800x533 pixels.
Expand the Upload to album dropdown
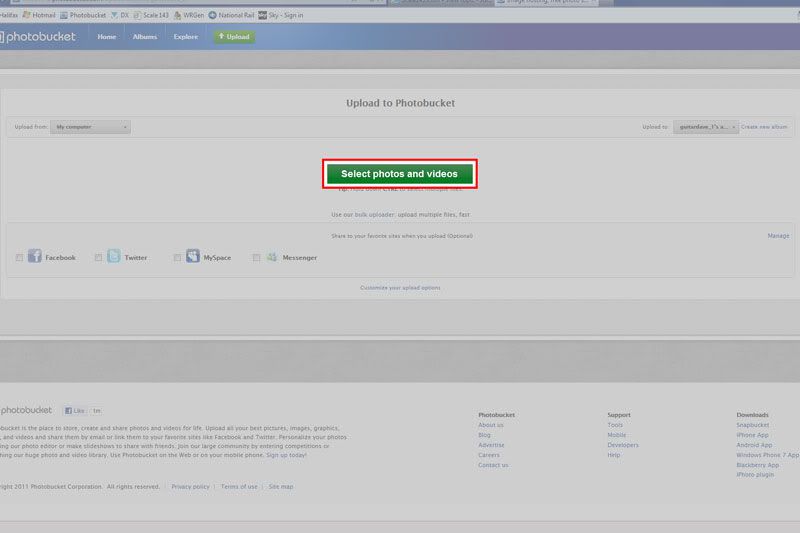click(706, 127)
